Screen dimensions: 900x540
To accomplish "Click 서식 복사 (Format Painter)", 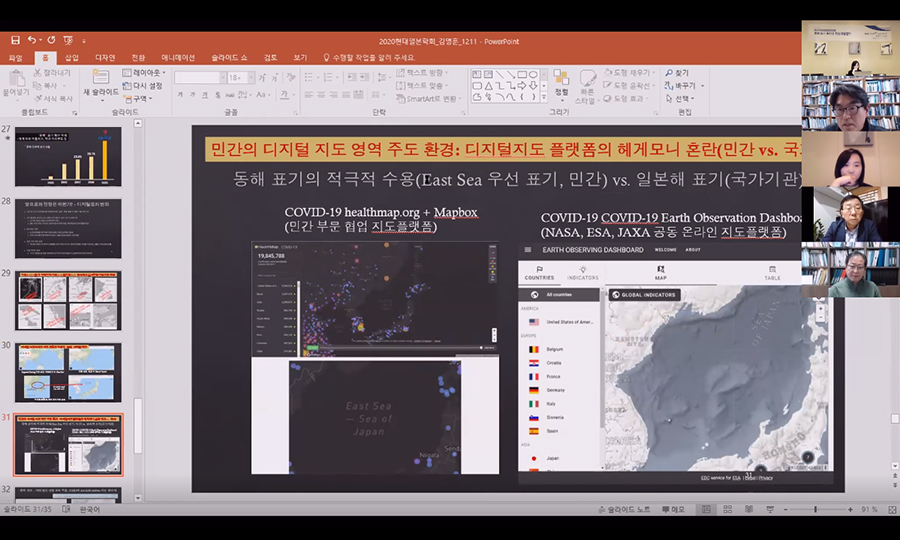I will click(x=53, y=99).
